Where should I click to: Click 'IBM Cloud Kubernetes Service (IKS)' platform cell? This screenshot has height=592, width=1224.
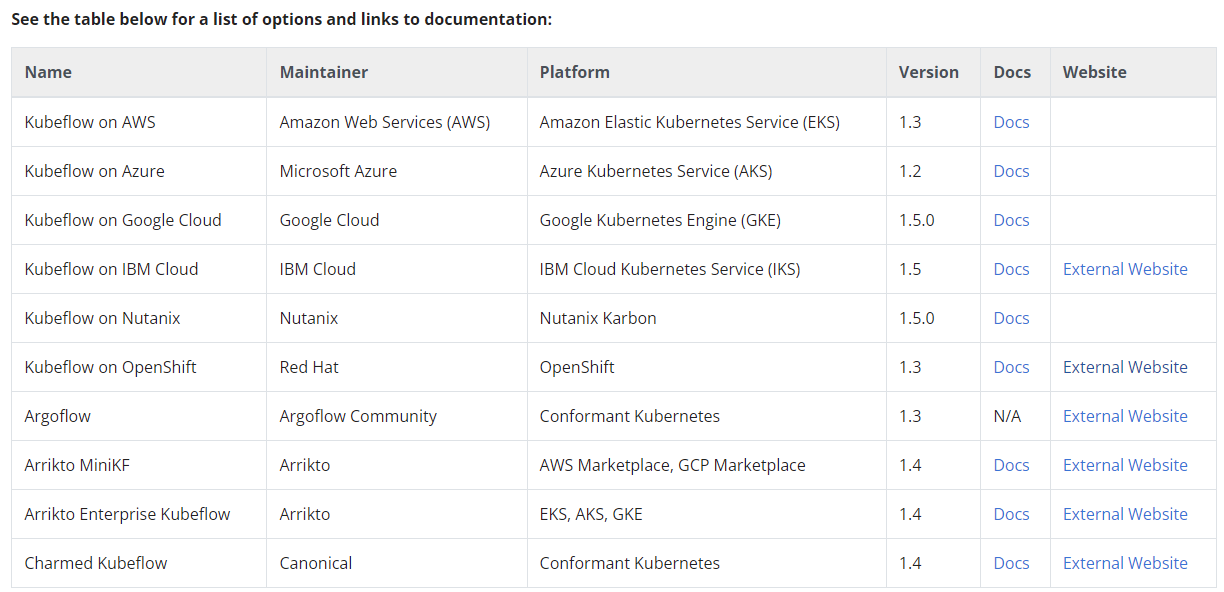tap(706, 269)
